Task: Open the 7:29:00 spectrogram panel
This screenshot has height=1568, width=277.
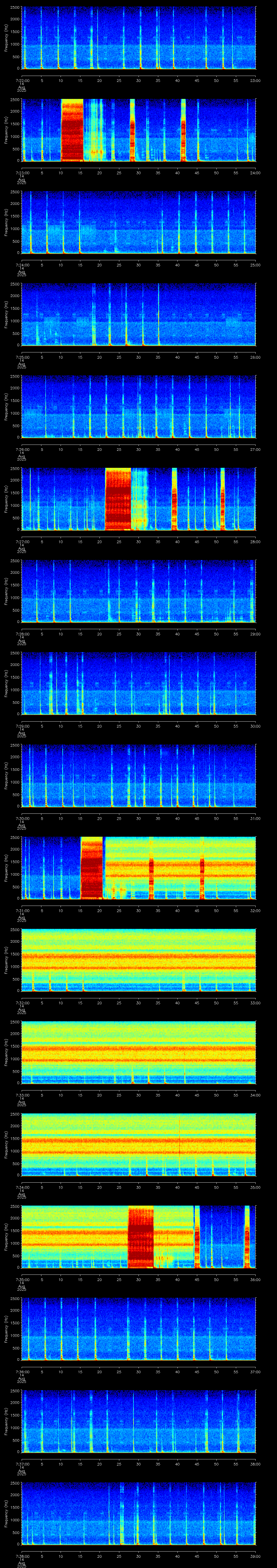Action: tap(139, 683)
